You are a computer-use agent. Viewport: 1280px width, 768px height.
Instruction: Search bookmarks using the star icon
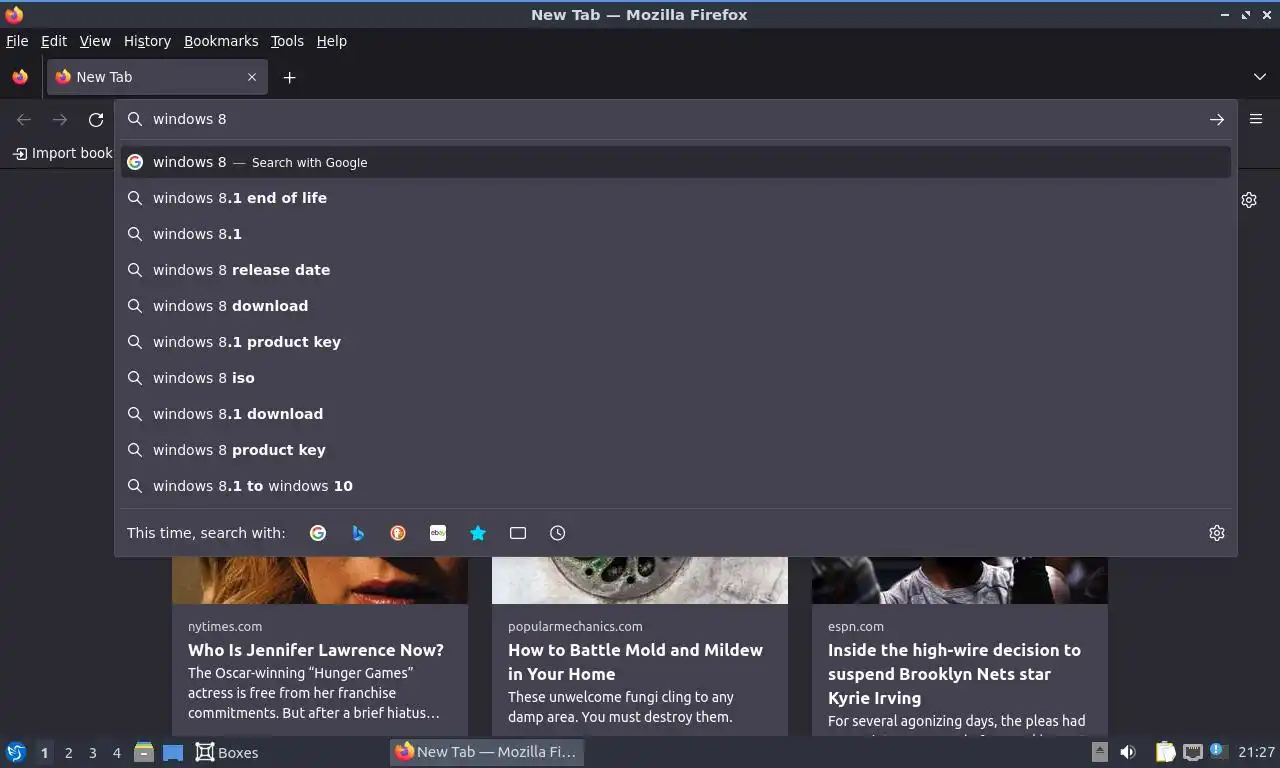pyautogui.click(x=478, y=533)
